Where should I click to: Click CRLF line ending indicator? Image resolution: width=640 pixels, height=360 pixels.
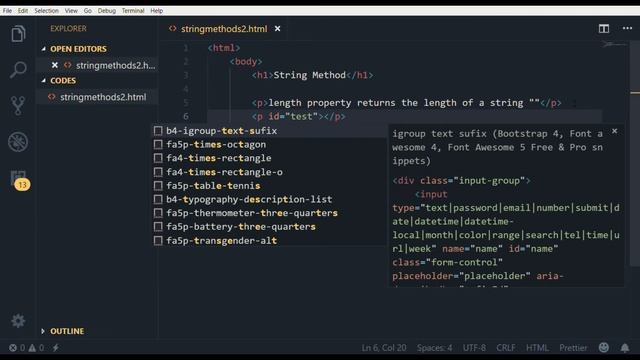click(506, 348)
